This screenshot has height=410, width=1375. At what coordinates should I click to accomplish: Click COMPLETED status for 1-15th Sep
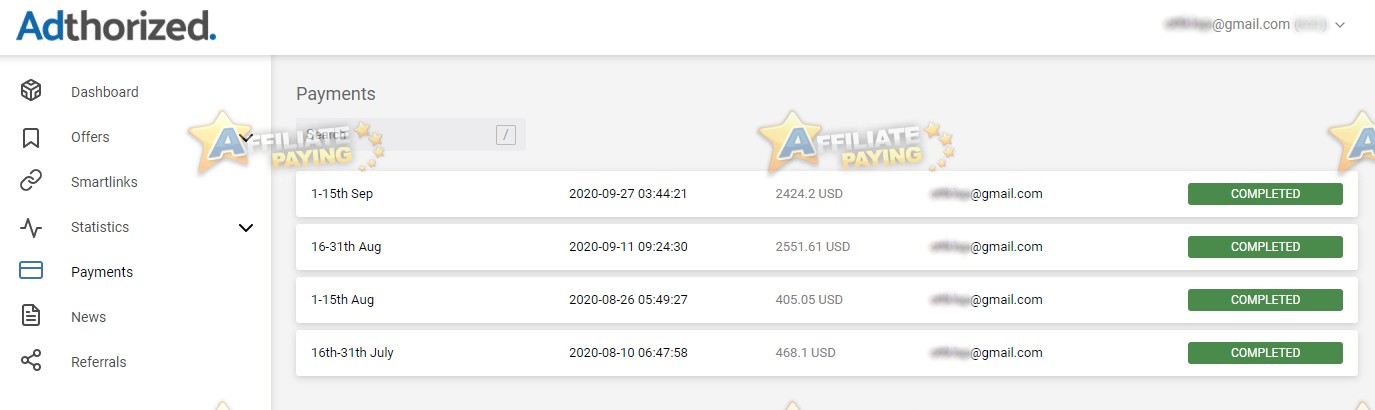point(1265,194)
